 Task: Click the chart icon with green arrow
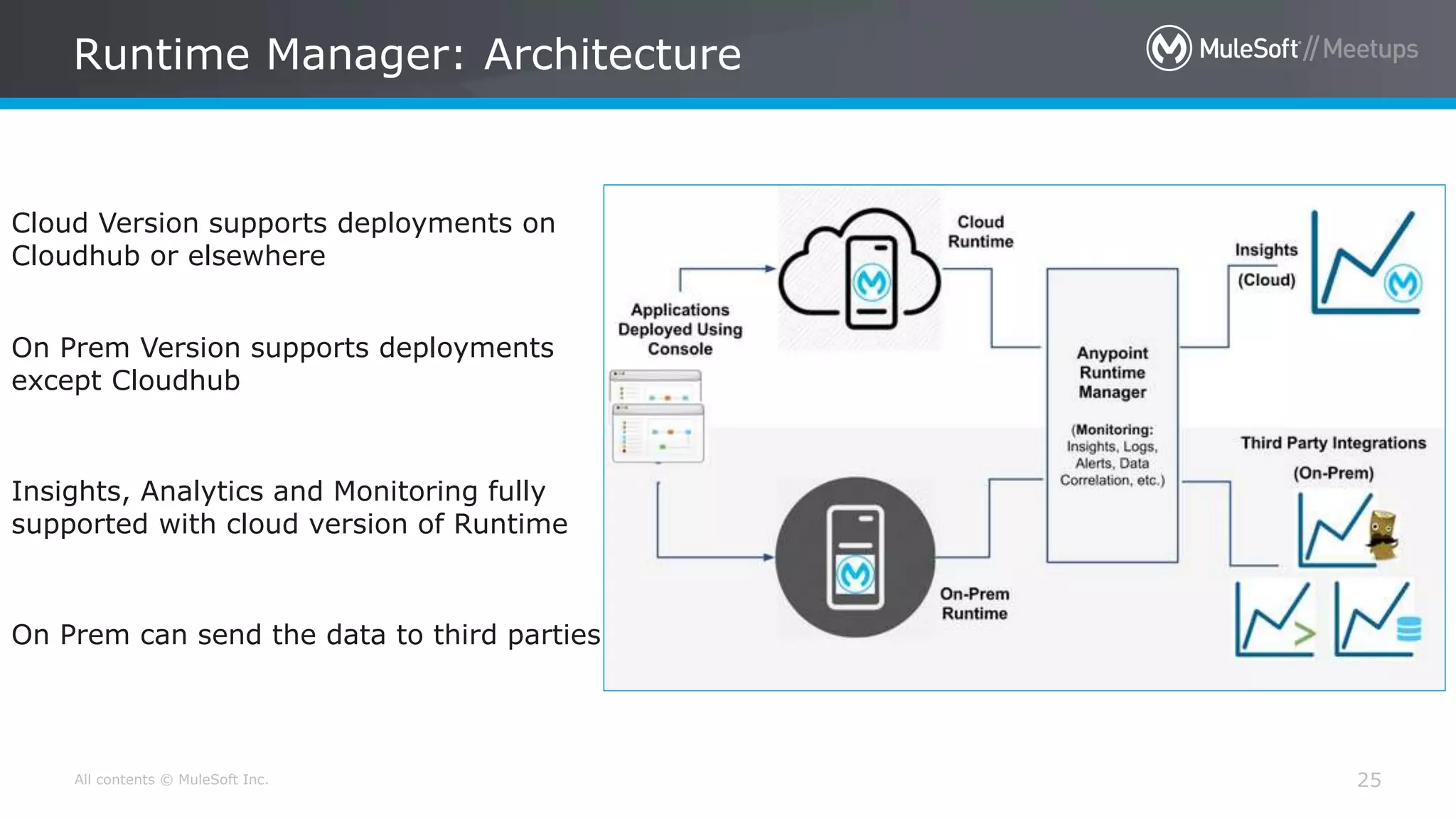click(x=1275, y=619)
